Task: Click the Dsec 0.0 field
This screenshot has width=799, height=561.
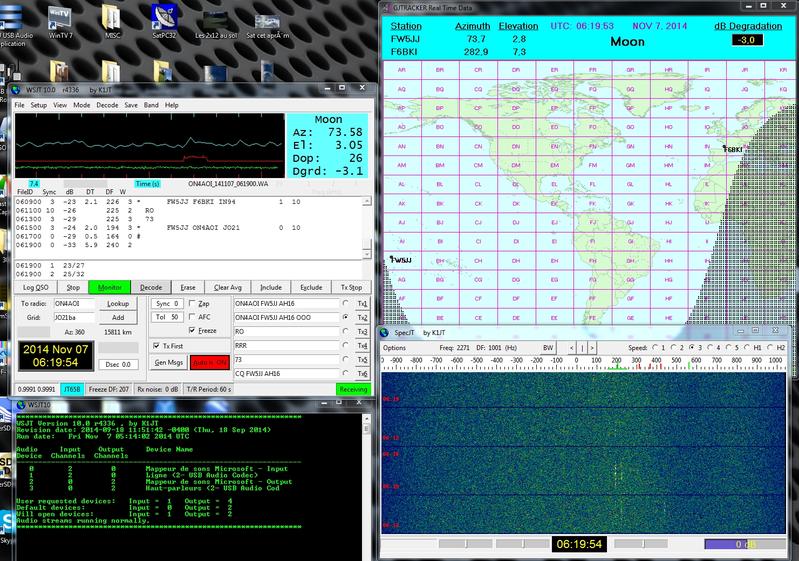Action: tap(118, 364)
